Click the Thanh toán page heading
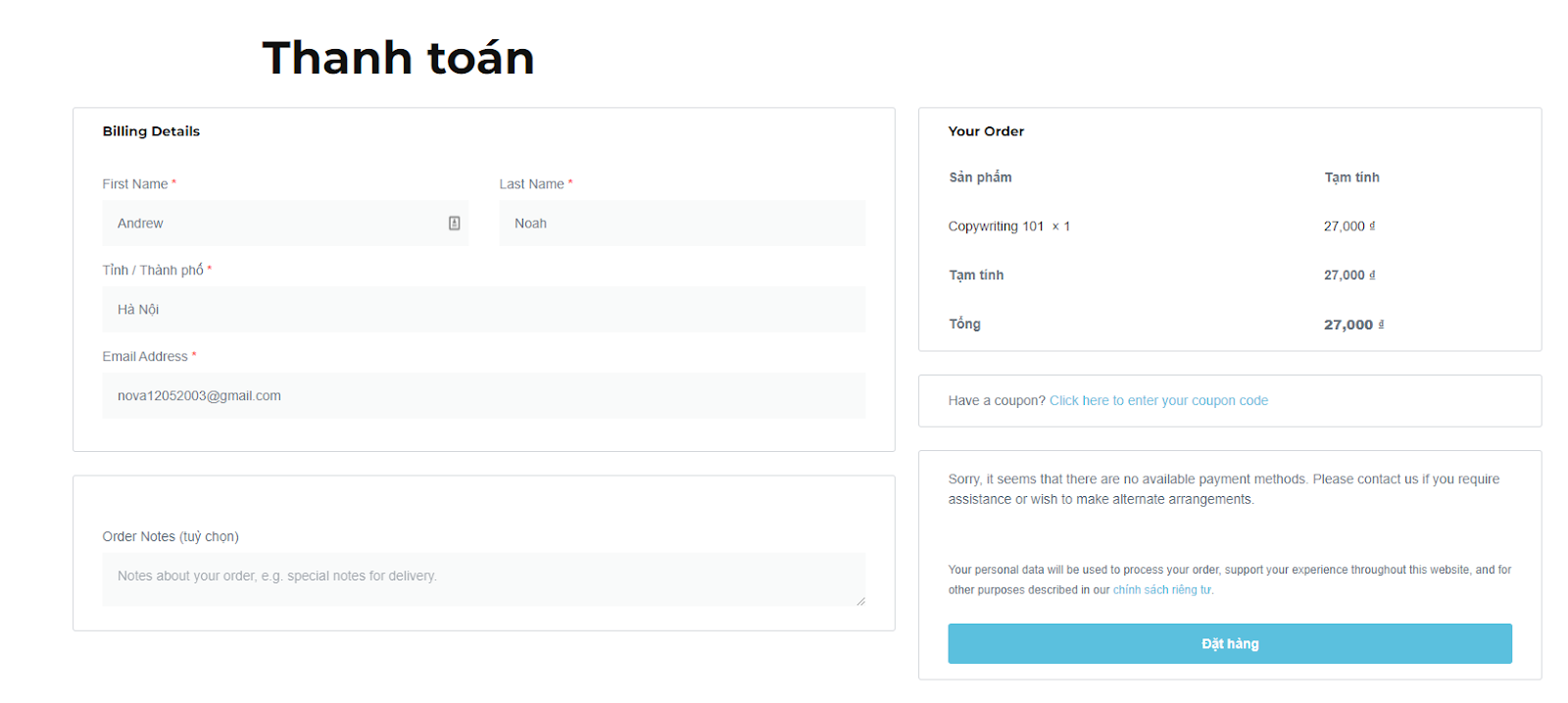 [398, 58]
